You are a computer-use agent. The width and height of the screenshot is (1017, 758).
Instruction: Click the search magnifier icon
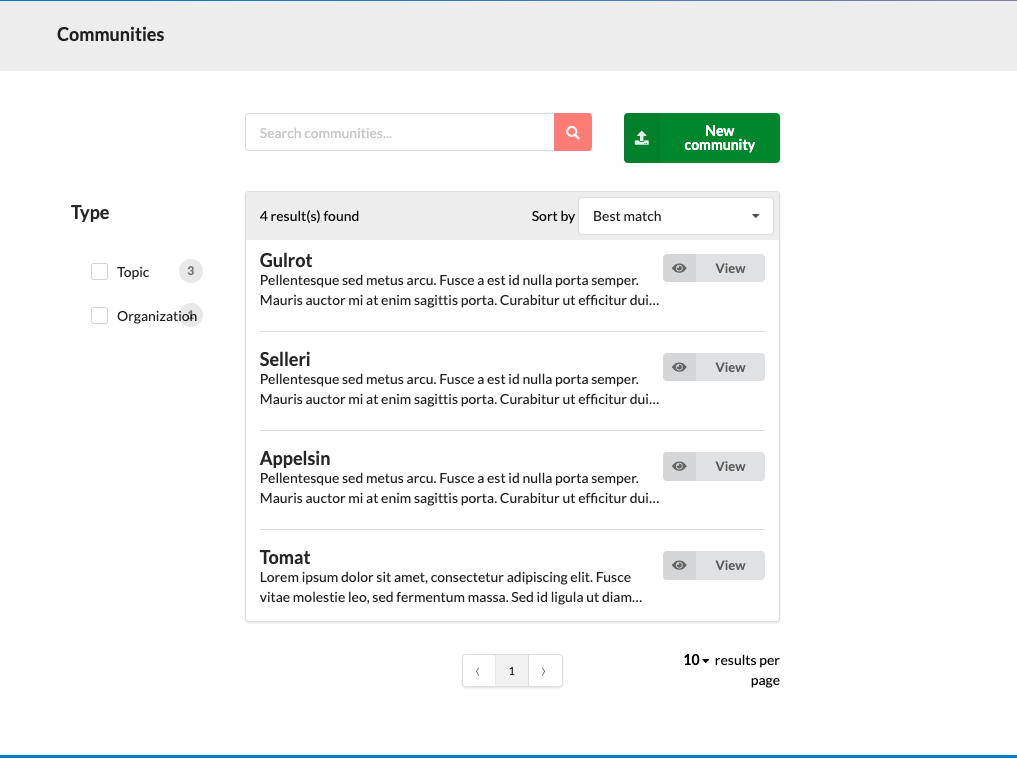coord(572,131)
